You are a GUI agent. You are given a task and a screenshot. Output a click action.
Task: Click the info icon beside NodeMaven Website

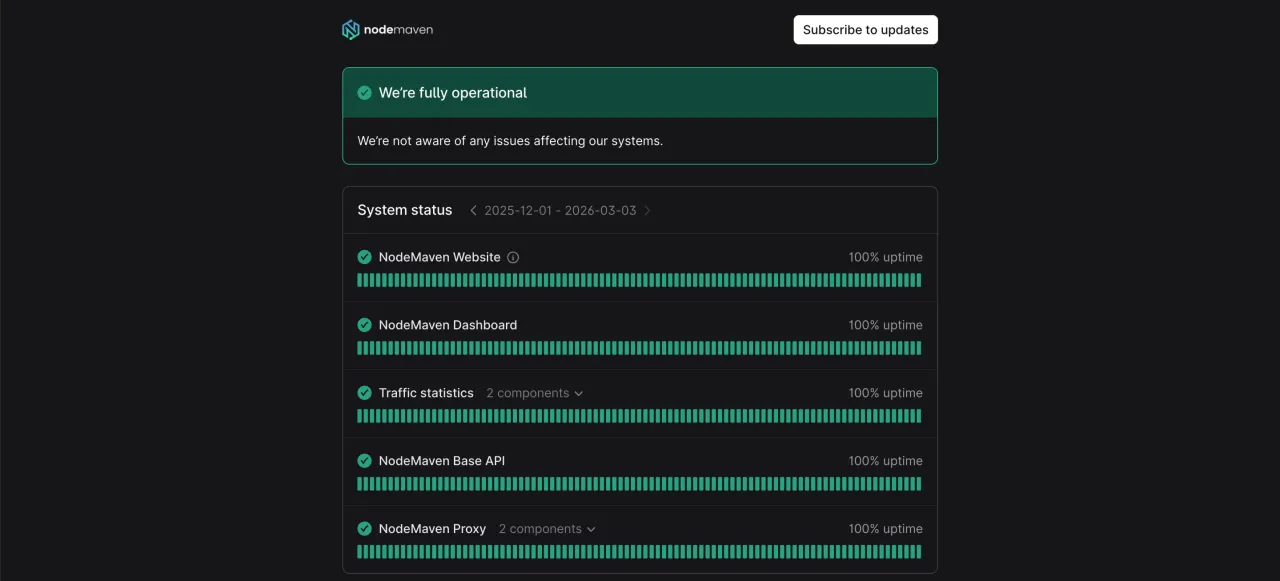(x=513, y=257)
